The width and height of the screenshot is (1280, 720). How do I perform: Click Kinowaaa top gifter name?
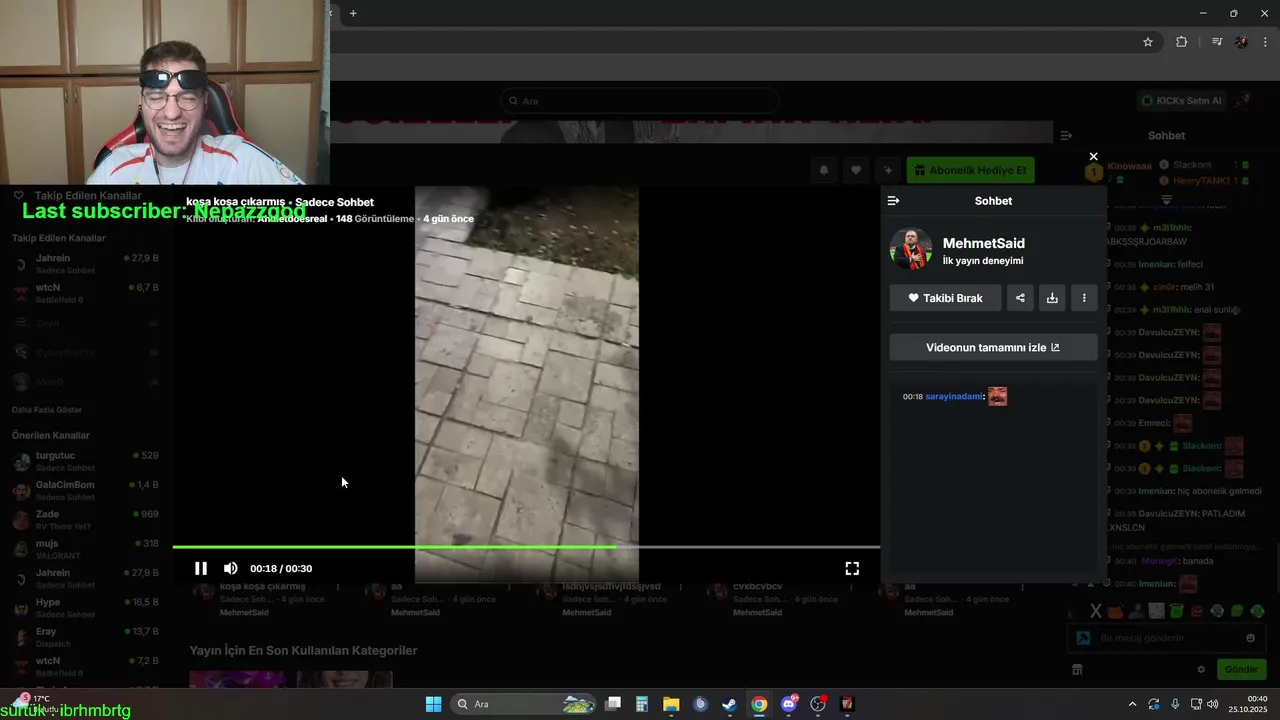pyautogui.click(x=1129, y=165)
